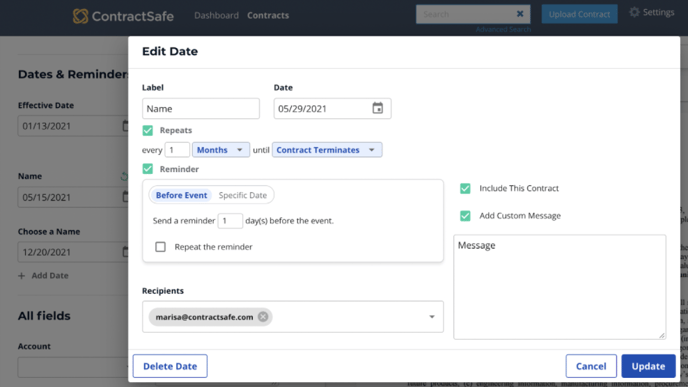688x387 pixels.
Task: Go to the Dashboard nav item
Action: [x=216, y=15]
